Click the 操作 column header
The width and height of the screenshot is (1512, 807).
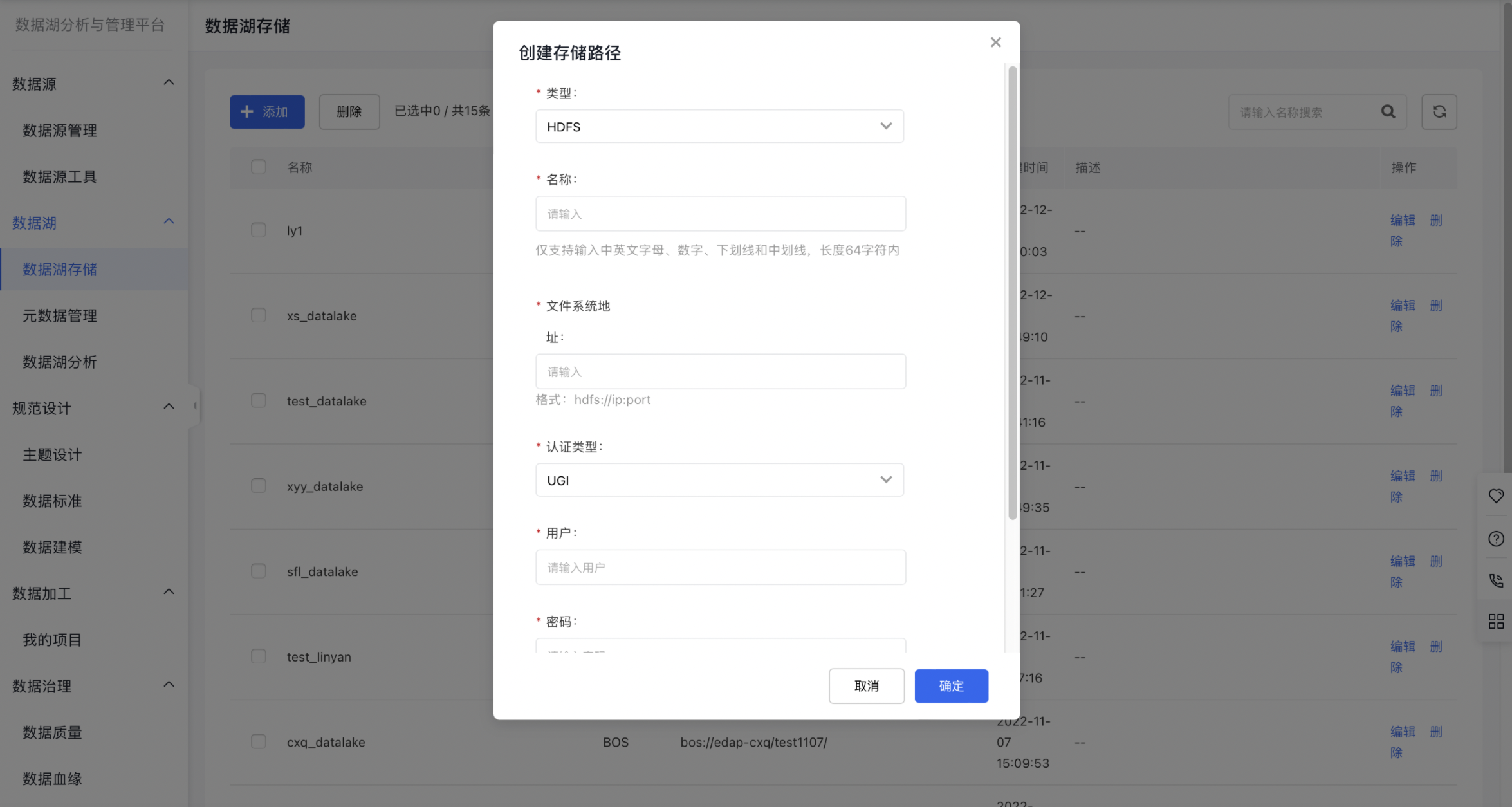click(x=1404, y=167)
